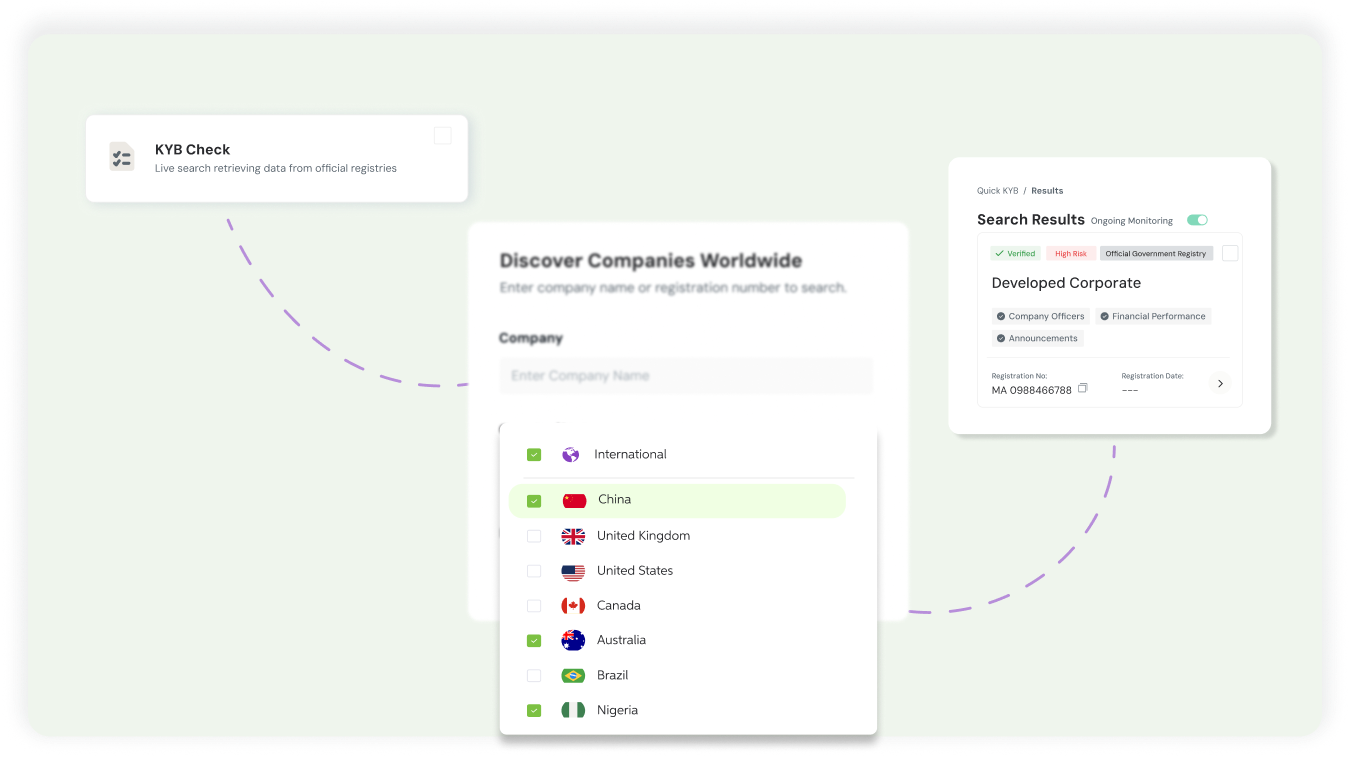Screen dimensions: 1349x757
Task: Check the United Kingdom checkbox
Action: click(534, 536)
